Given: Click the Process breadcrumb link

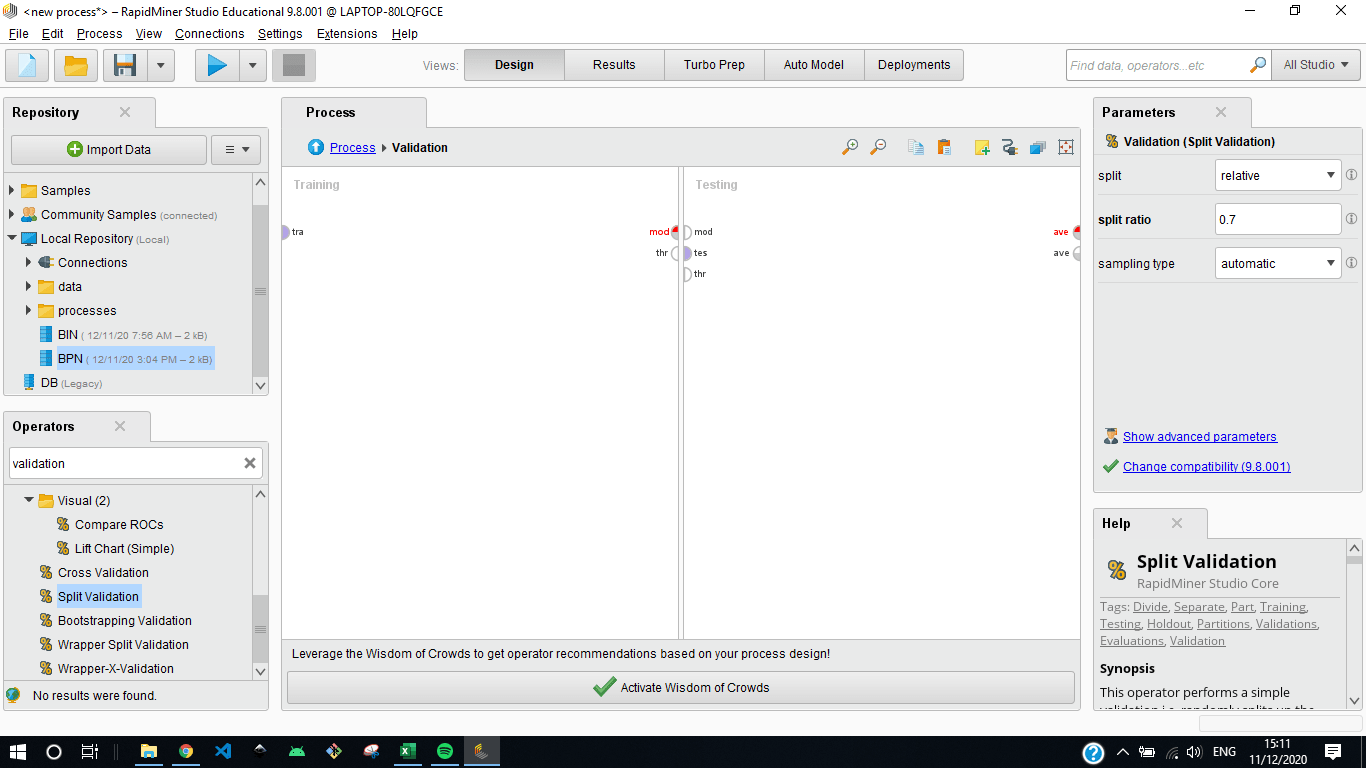Looking at the screenshot, I should pyautogui.click(x=352, y=147).
